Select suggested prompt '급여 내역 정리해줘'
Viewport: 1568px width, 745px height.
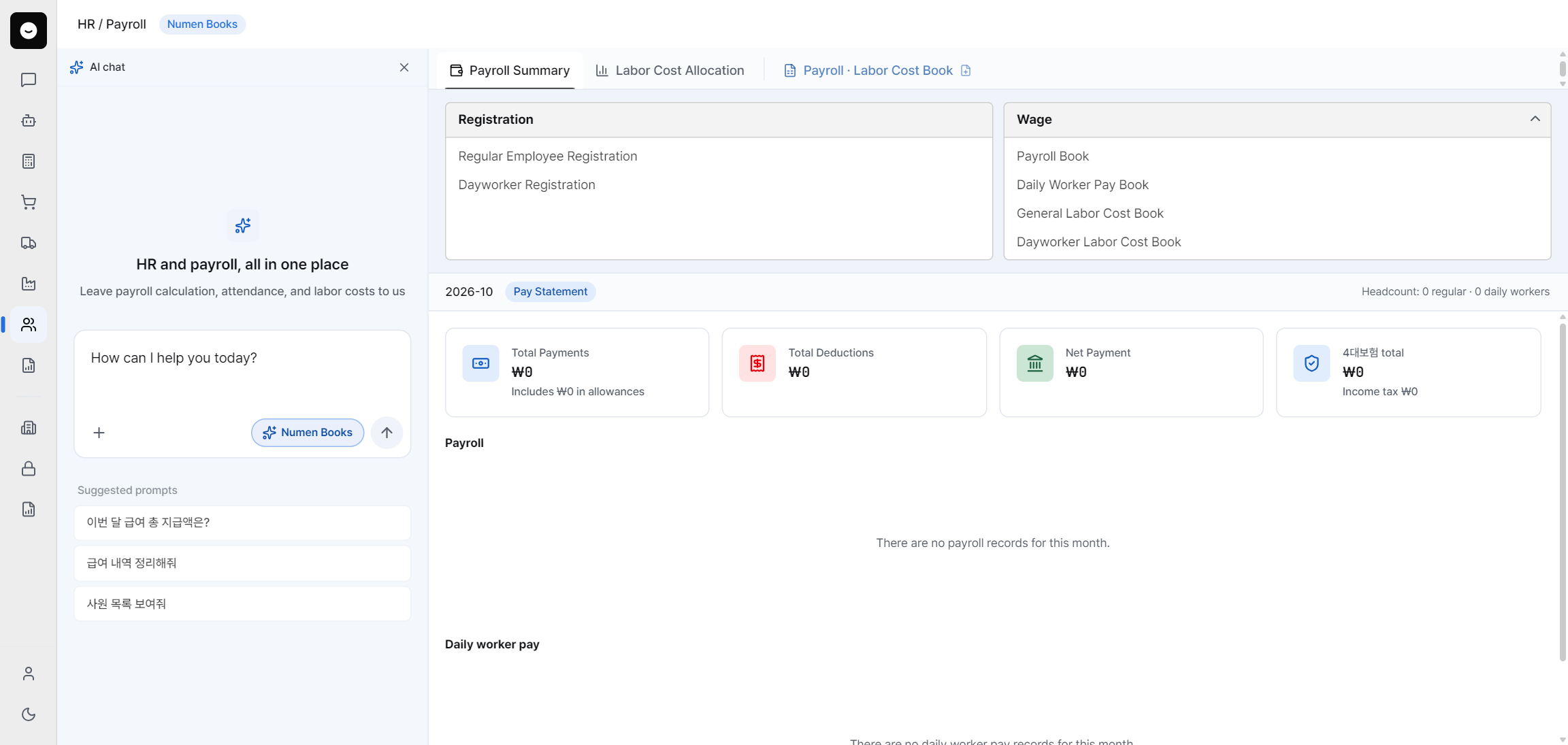242,563
